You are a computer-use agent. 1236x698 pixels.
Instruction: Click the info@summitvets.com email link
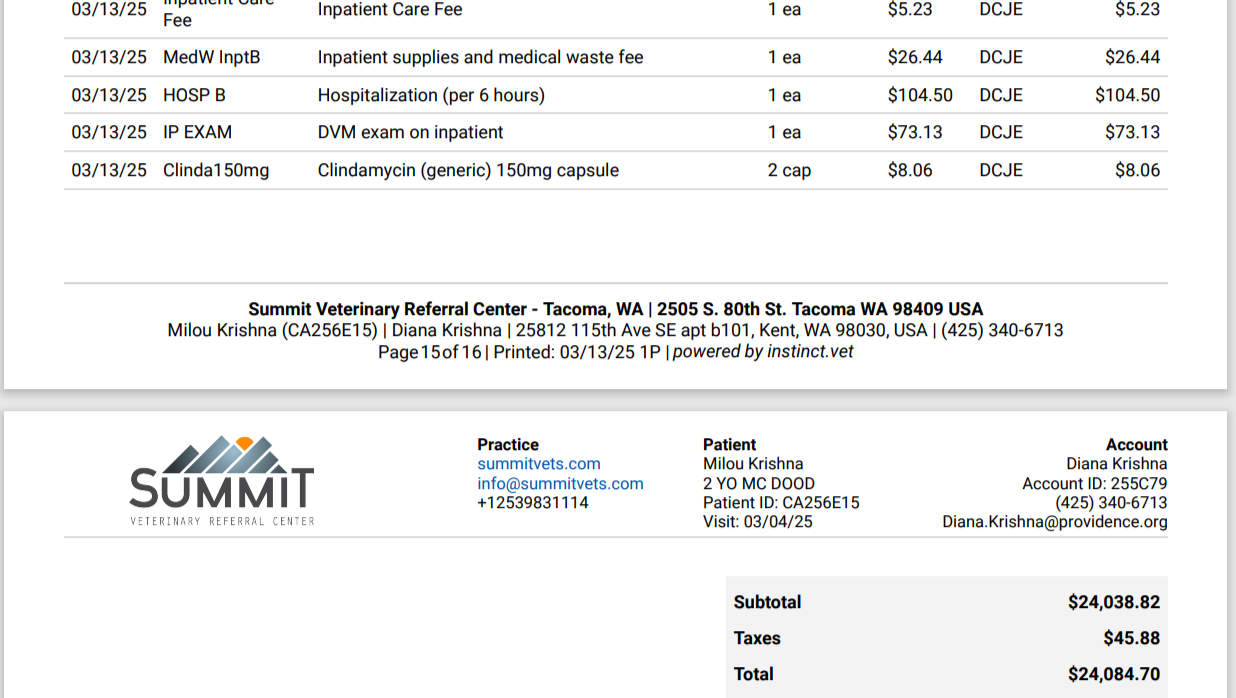pos(560,484)
